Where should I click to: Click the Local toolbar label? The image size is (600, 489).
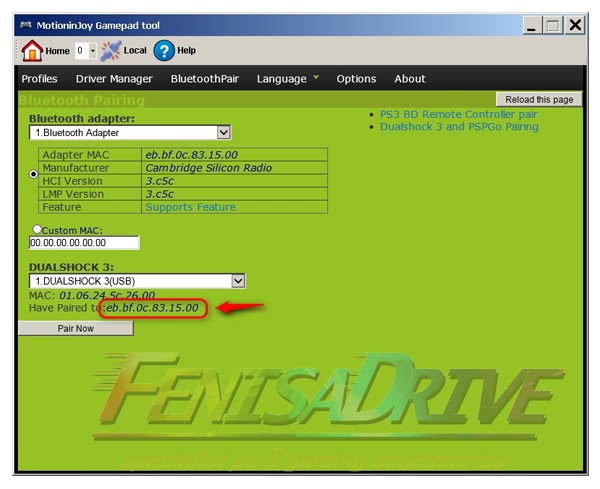135,51
